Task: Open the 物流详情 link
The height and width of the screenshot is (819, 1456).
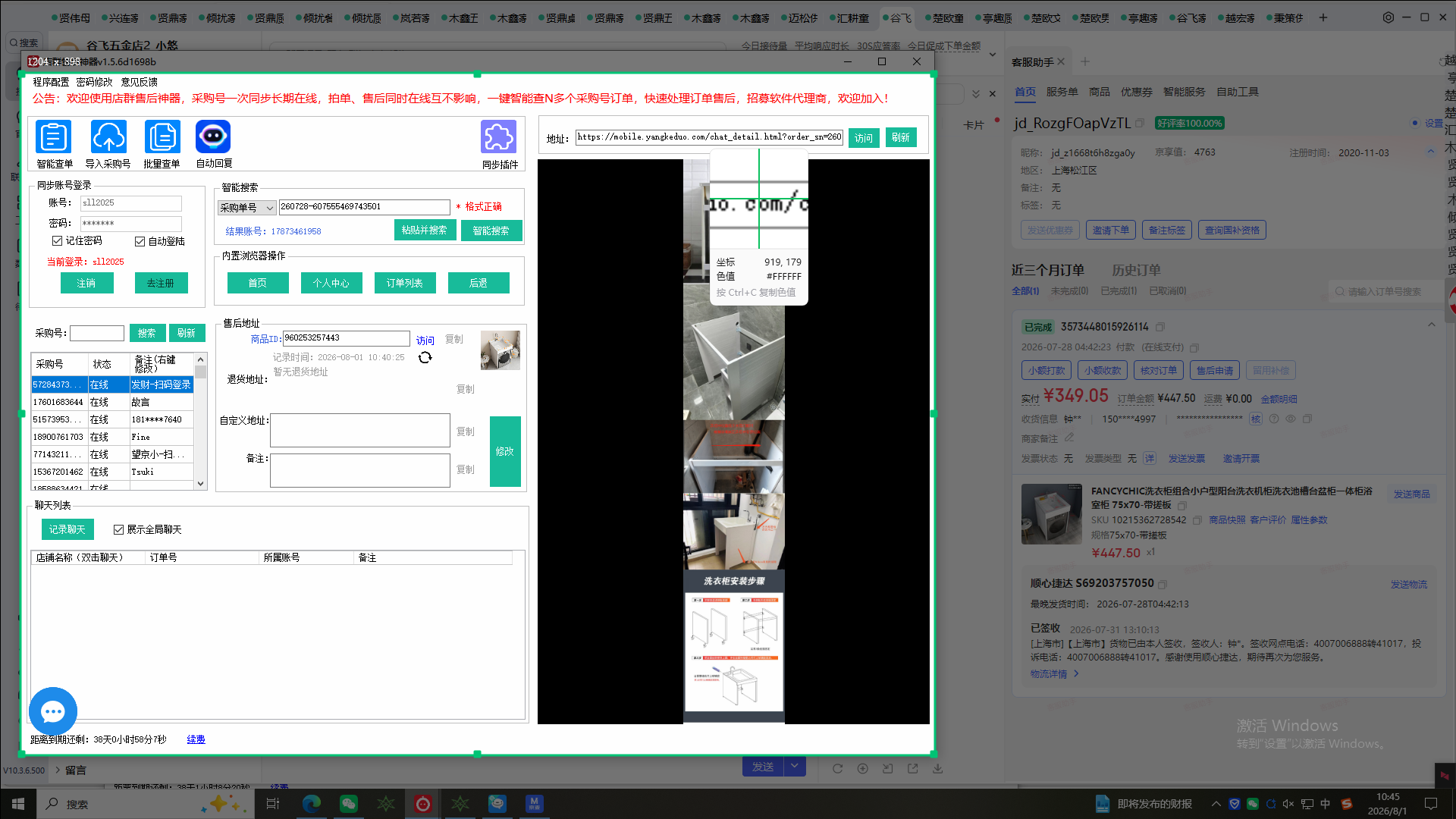Action: point(1054,673)
